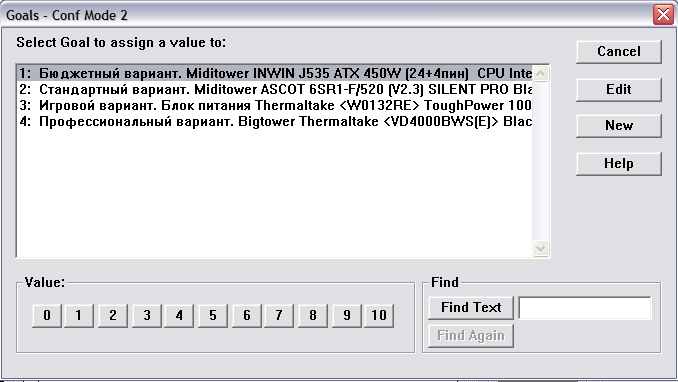Assign value 1 to the goal
Image resolution: width=678 pixels, height=382 pixels.
click(79, 315)
